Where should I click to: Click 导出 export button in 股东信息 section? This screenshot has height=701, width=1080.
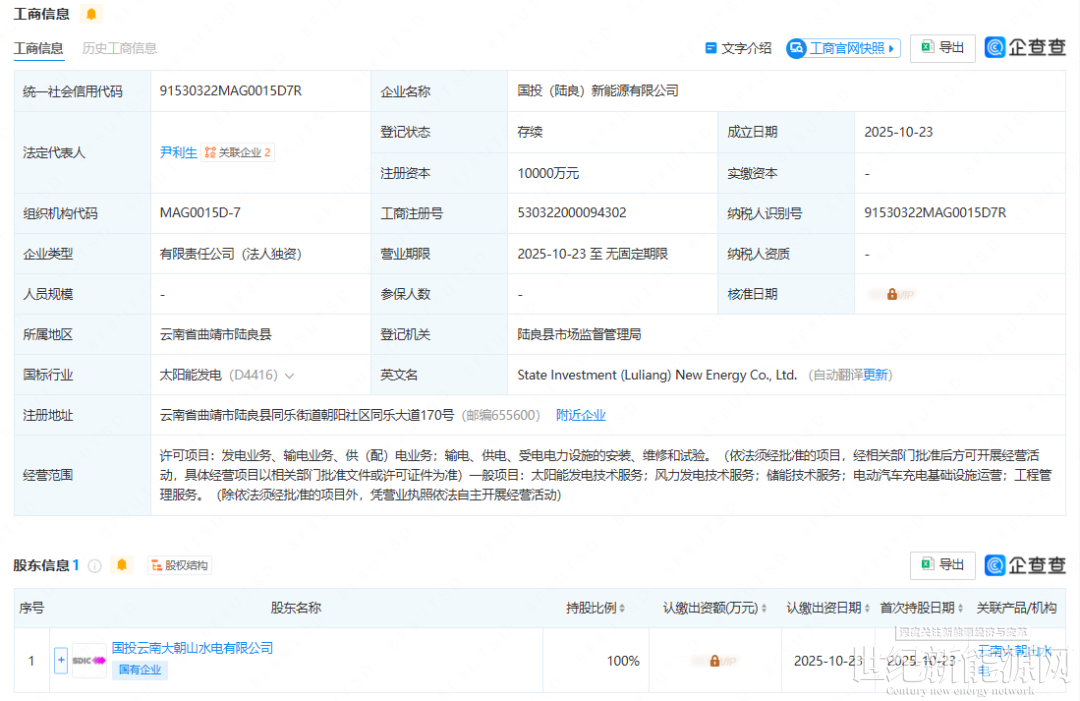pos(942,565)
